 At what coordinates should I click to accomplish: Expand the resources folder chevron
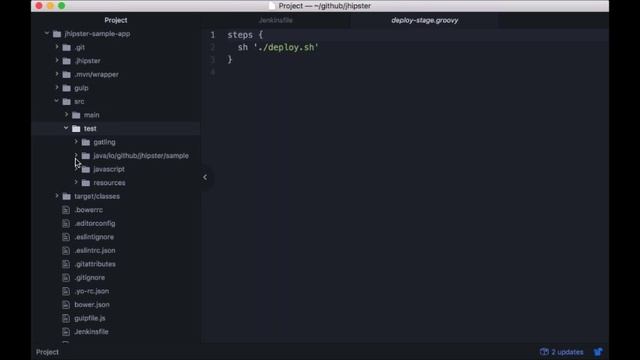click(76, 182)
